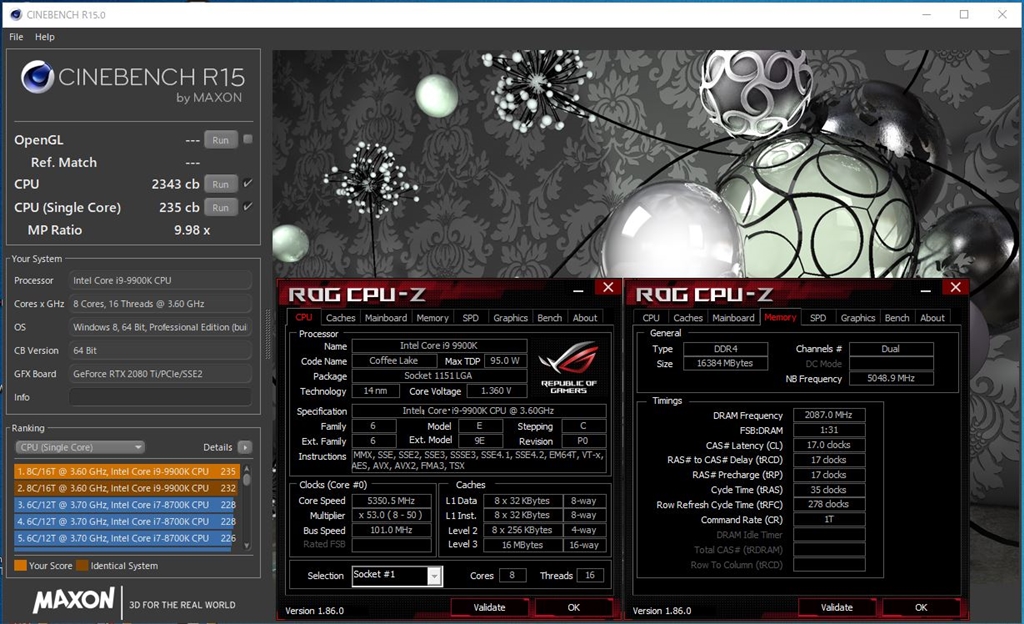Viewport: 1024px width, 624px height.
Task: Open Mainboard tab in the processor CPU-Z window
Action: pyautogui.click(x=386, y=318)
